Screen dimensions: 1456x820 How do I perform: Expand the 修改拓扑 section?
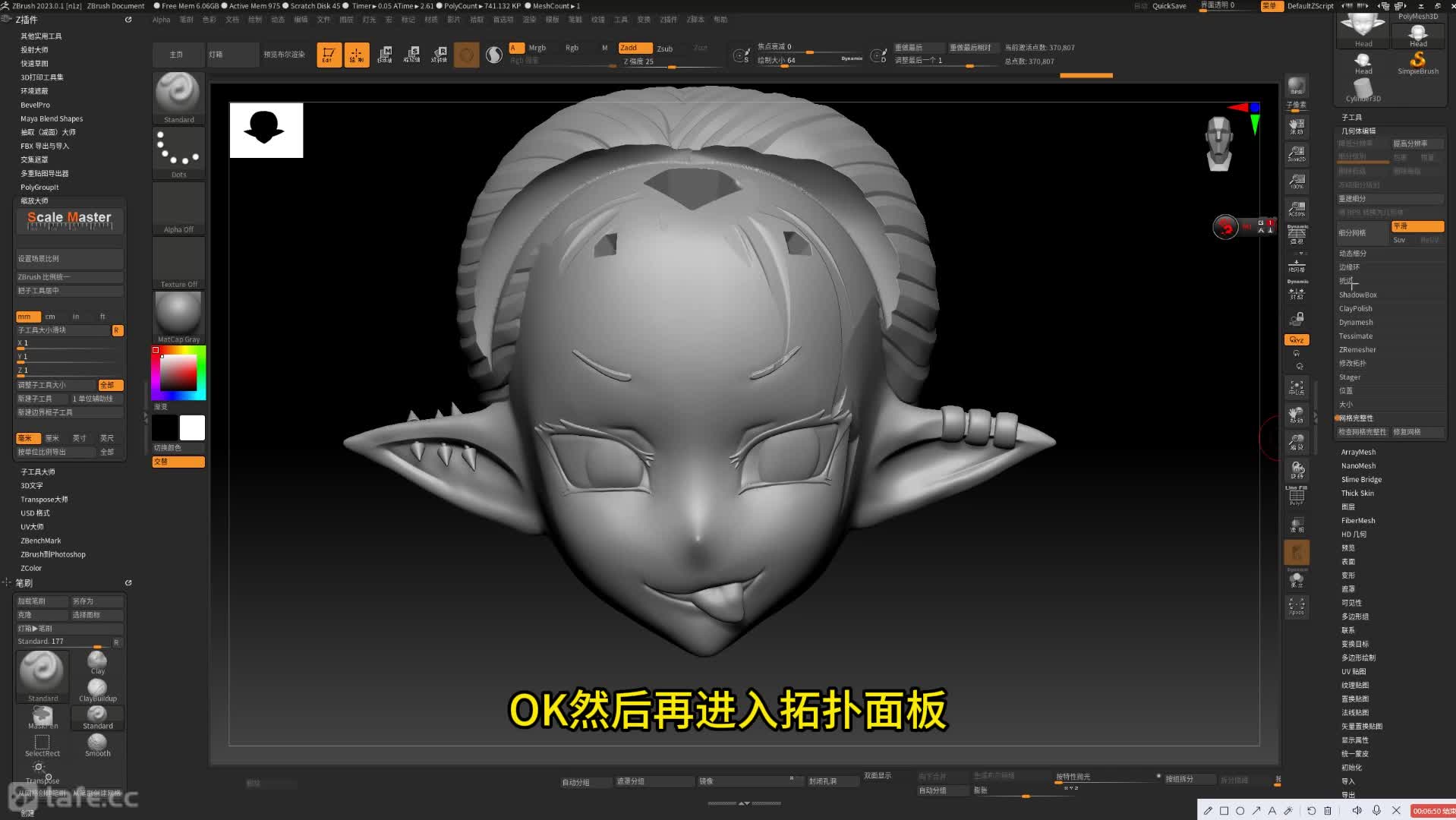(x=1352, y=363)
